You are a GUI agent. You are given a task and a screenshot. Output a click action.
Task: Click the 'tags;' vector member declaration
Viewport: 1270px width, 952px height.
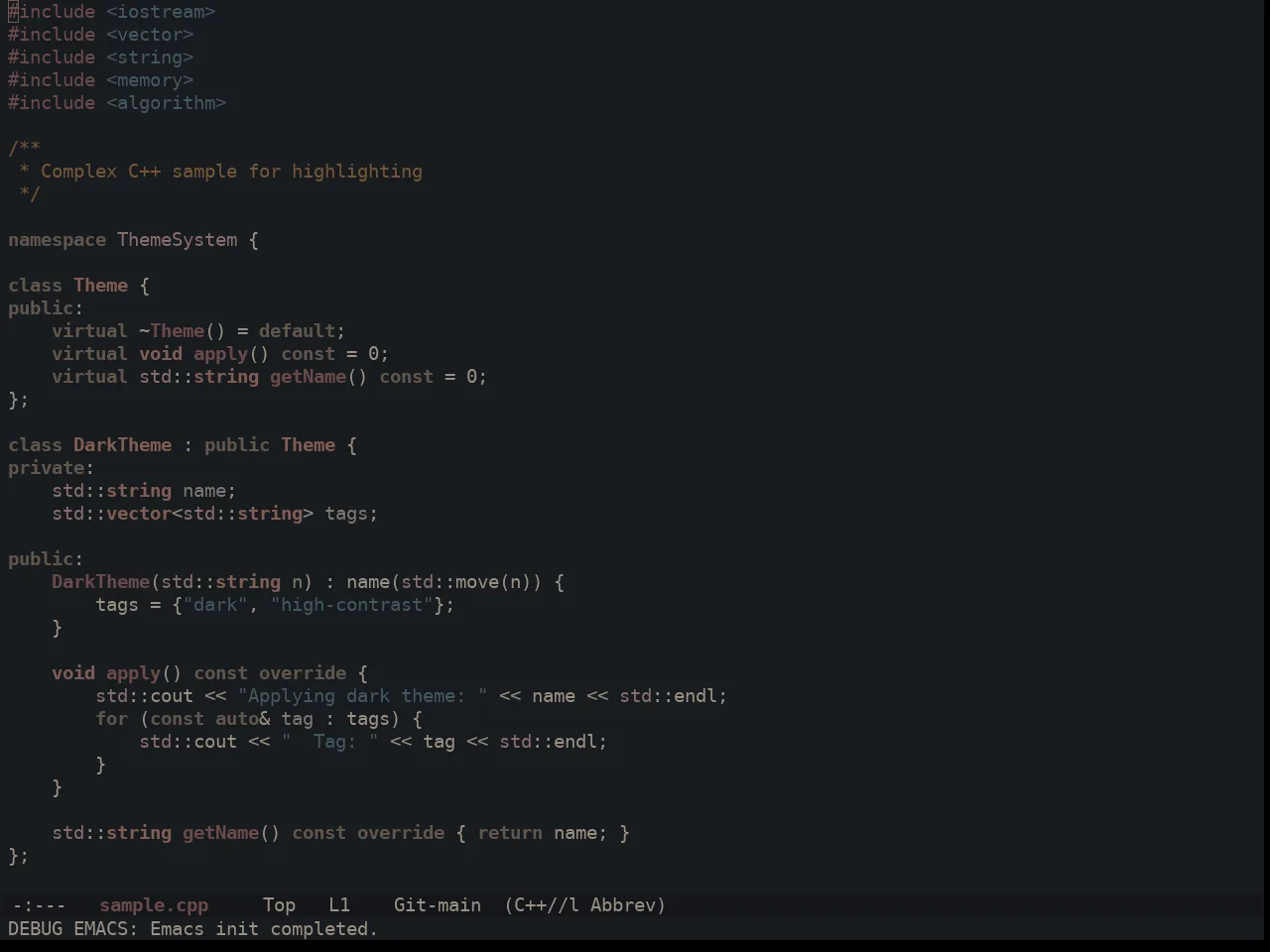351,514
